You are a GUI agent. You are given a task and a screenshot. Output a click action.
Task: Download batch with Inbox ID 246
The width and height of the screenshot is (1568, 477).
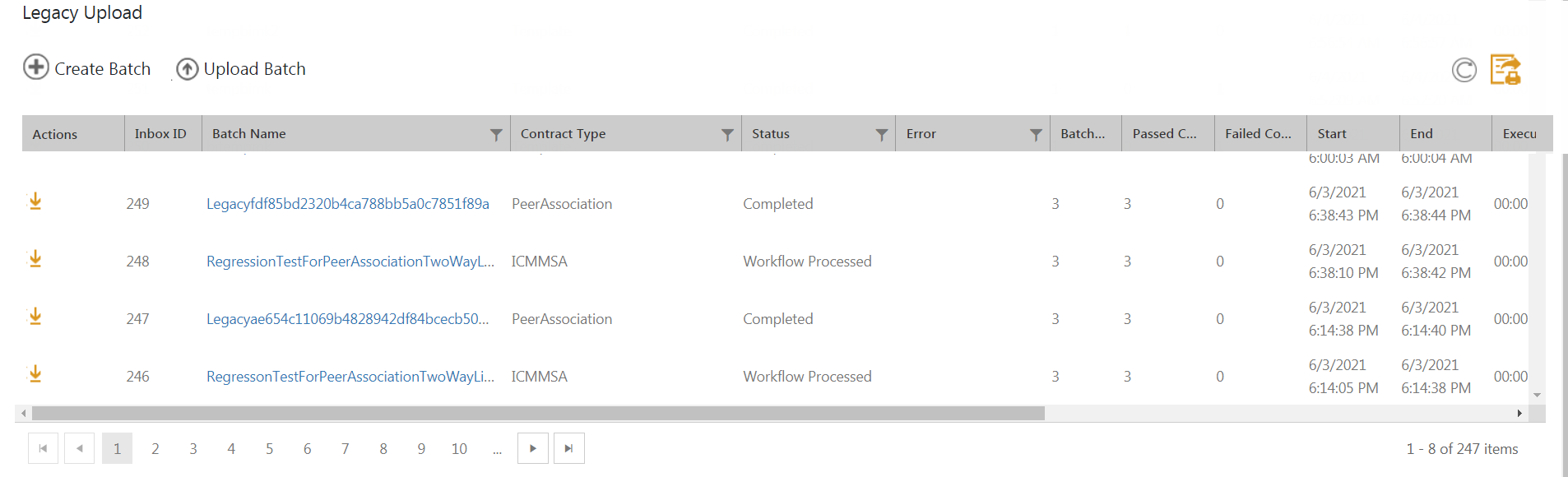pos(35,374)
